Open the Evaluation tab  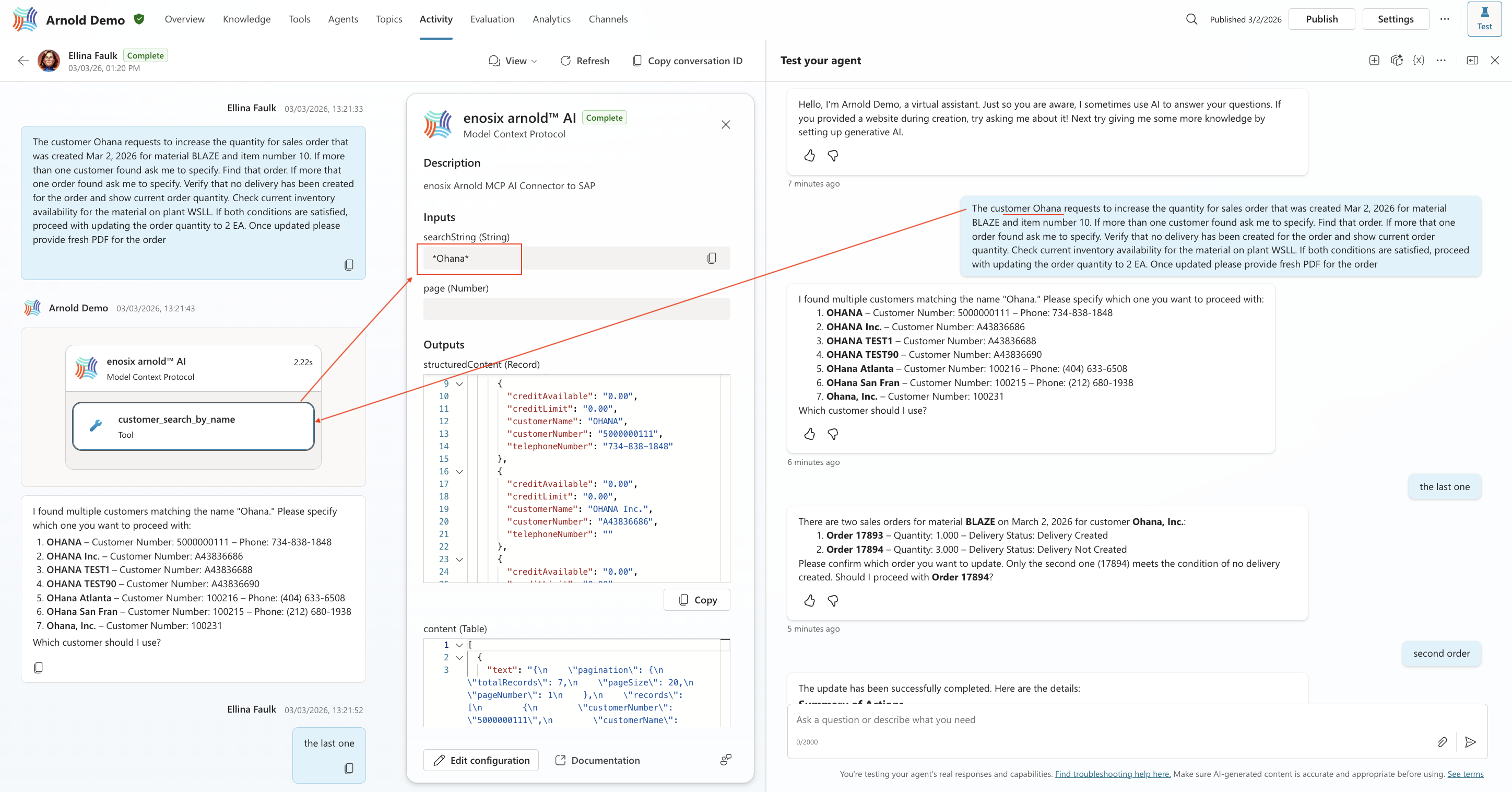pos(492,19)
